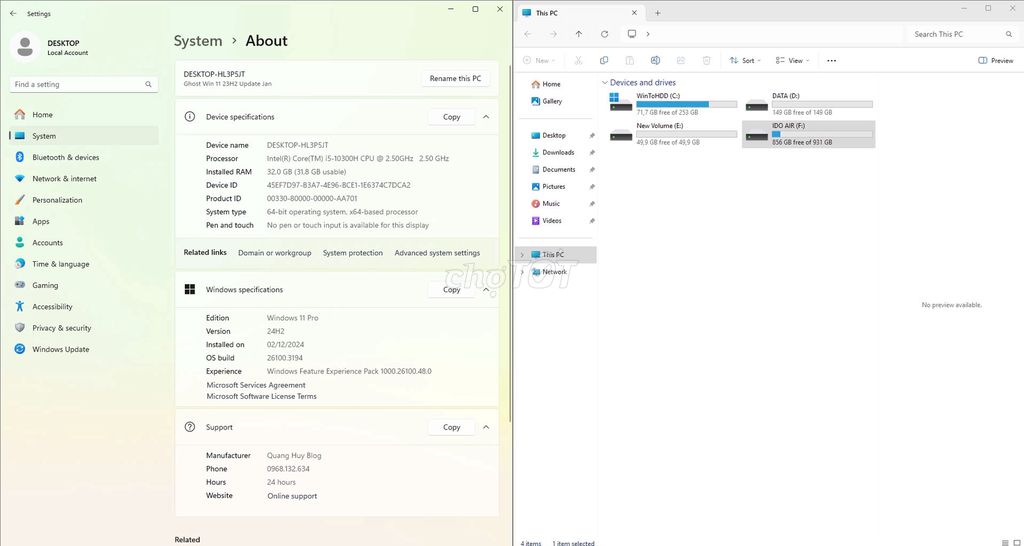
Task: Open Personalization settings
Action: point(84,200)
